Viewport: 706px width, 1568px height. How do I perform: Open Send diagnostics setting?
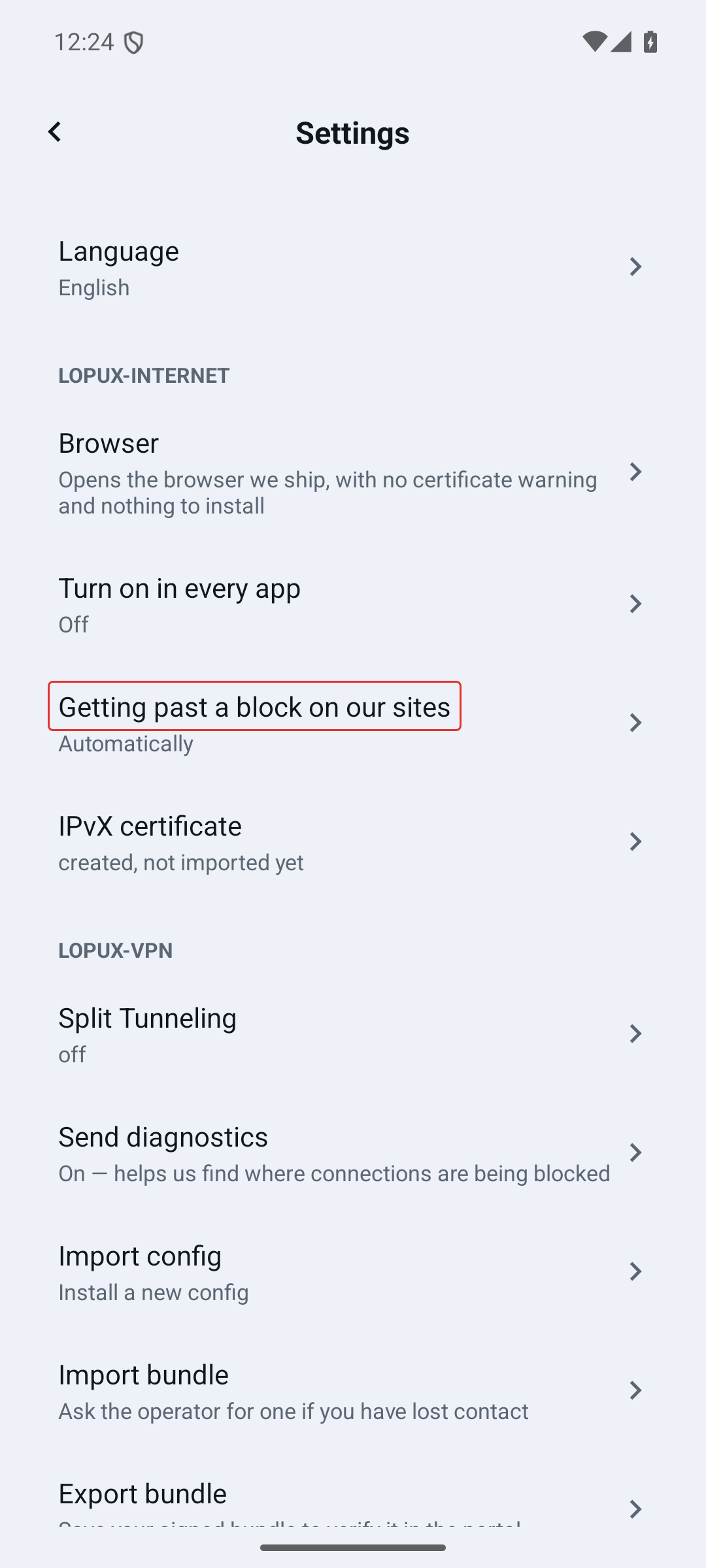(x=353, y=1152)
